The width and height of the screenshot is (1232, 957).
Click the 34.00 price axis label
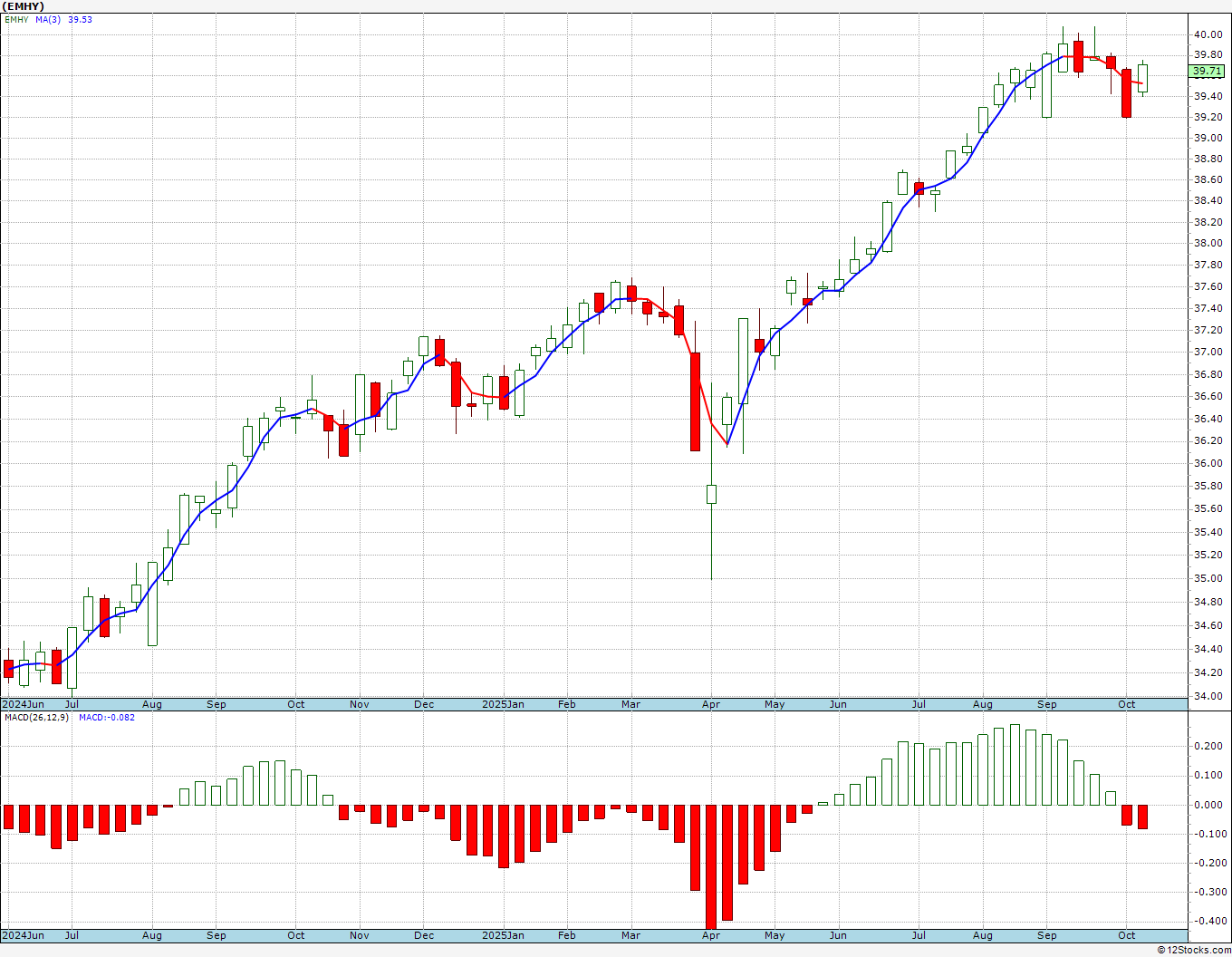click(x=1207, y=696)
